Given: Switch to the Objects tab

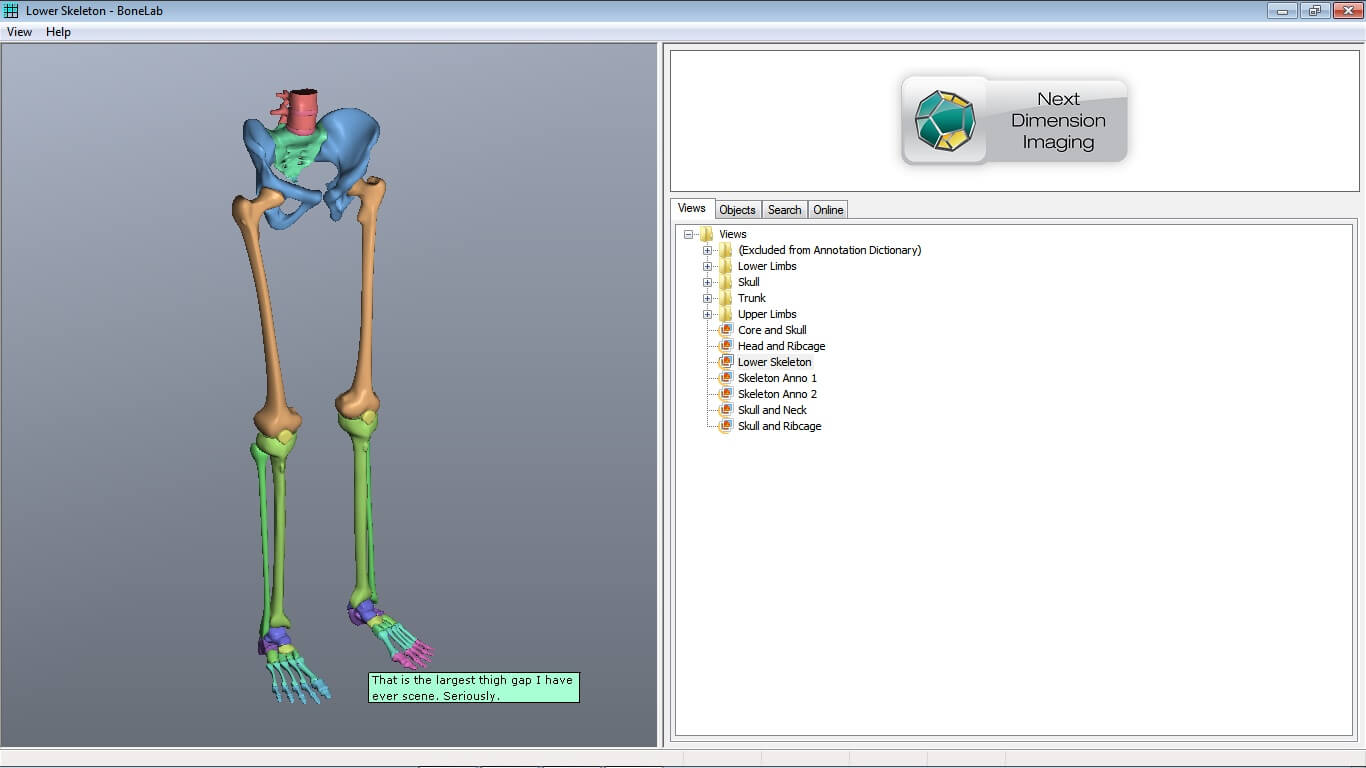Looking at the screenshot, I should click(737, 210).
